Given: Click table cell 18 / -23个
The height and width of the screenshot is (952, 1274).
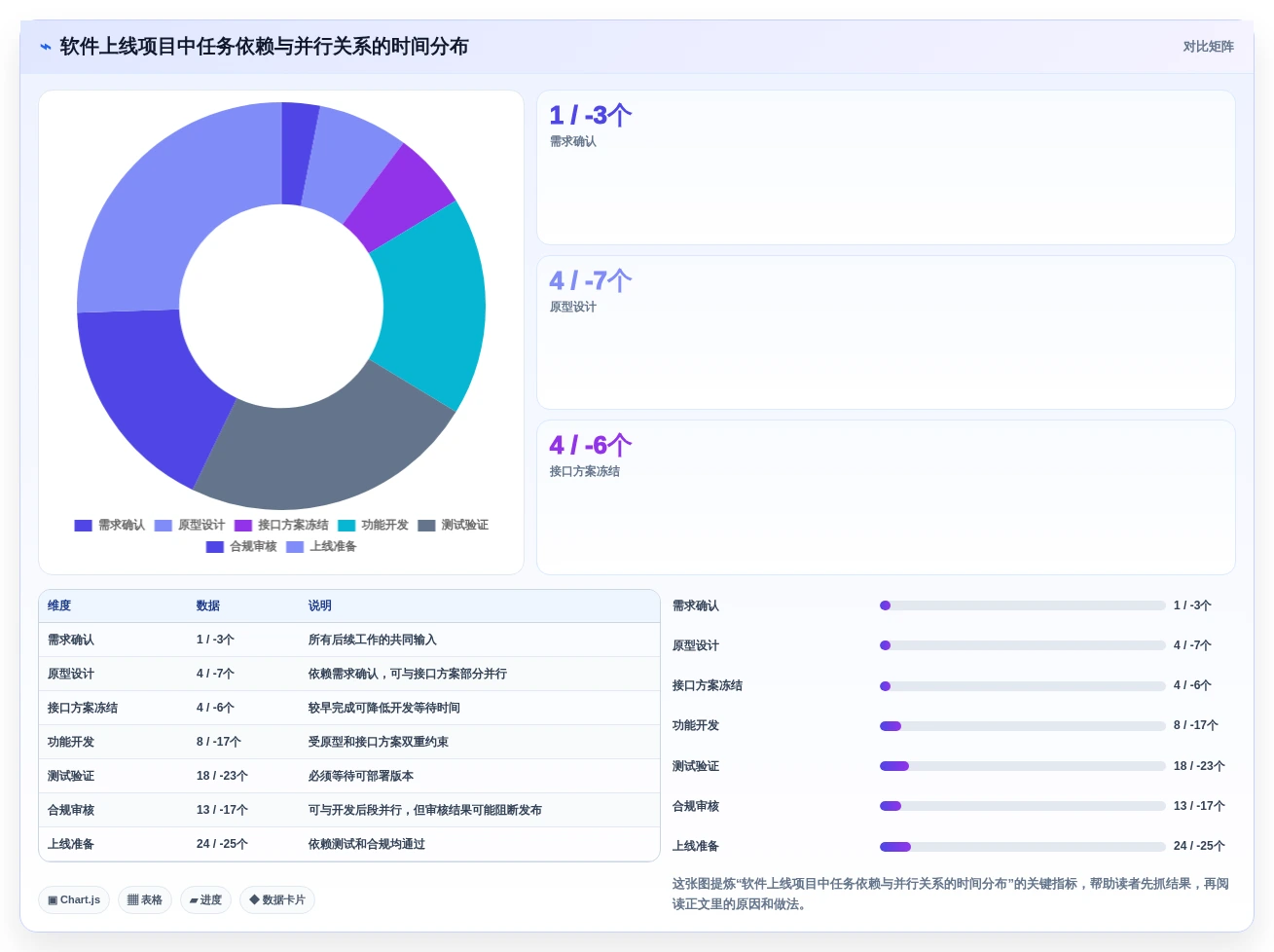Looking at the screenshot, I should tap(222, 776).
